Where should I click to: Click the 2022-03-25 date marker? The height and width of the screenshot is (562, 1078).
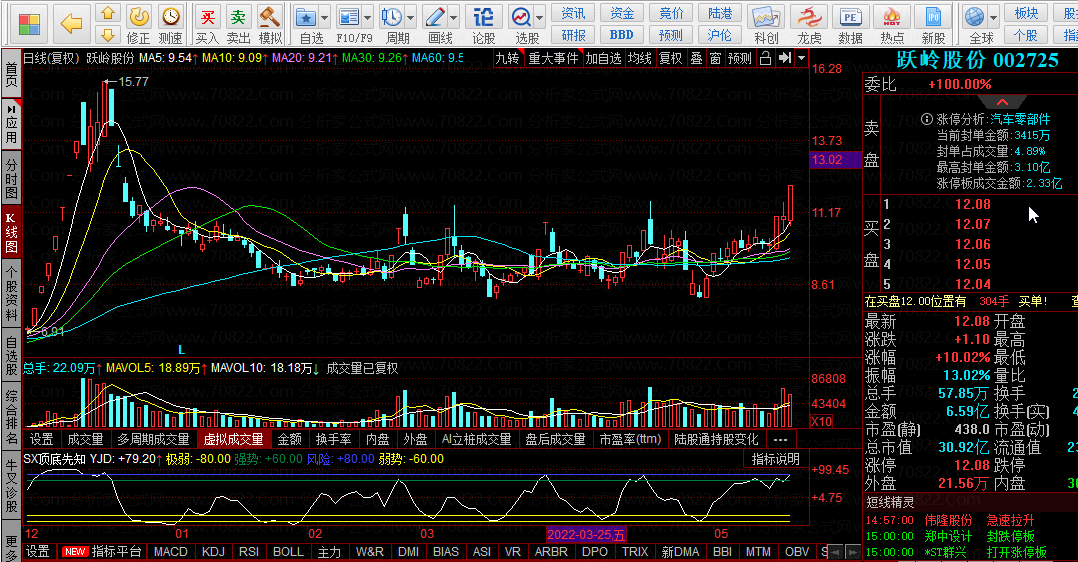(x=586, y=534)
